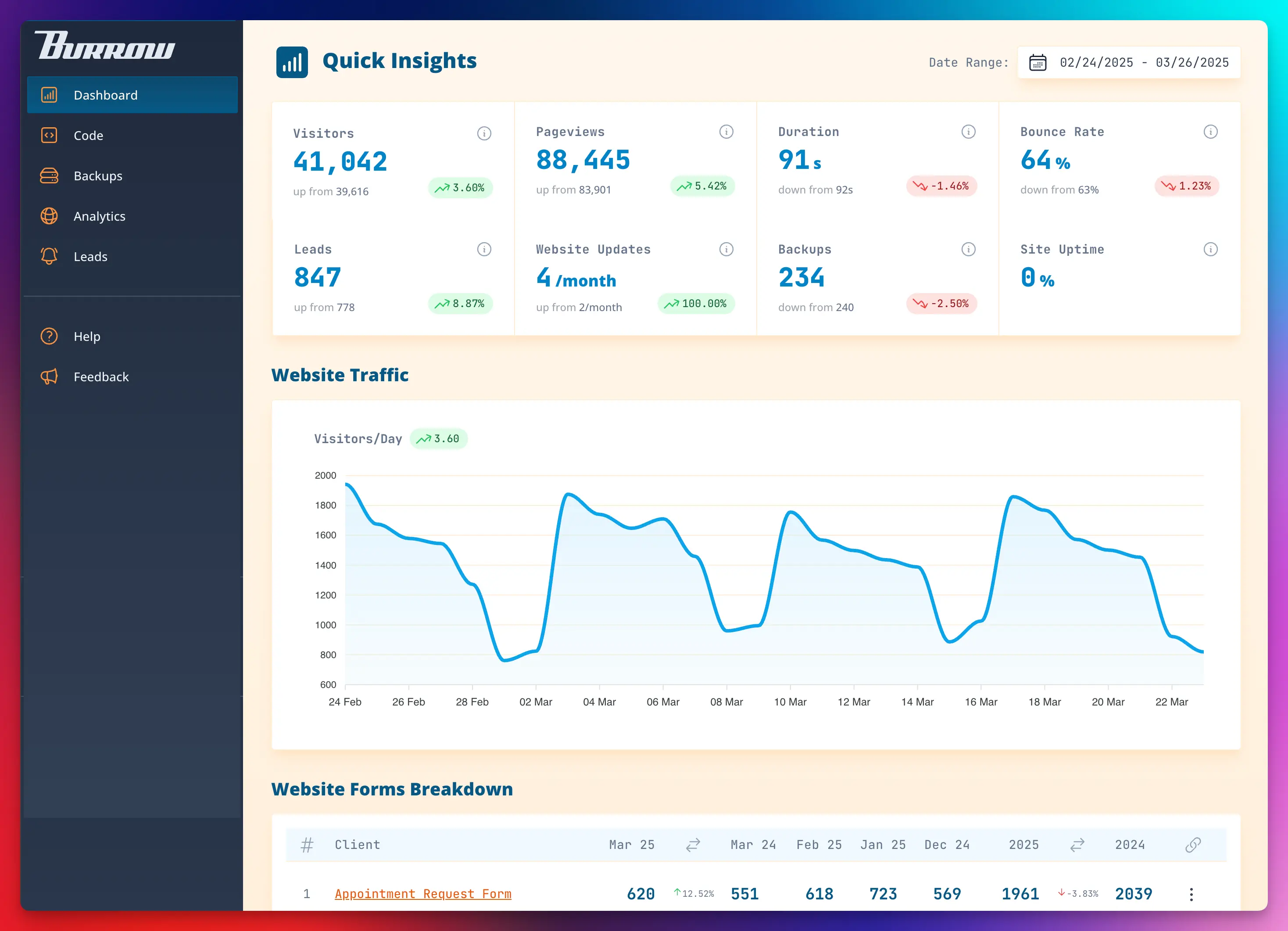Select Leads in the sidebar
Viewport: 1288px width, 931px height.
point(132,256)
